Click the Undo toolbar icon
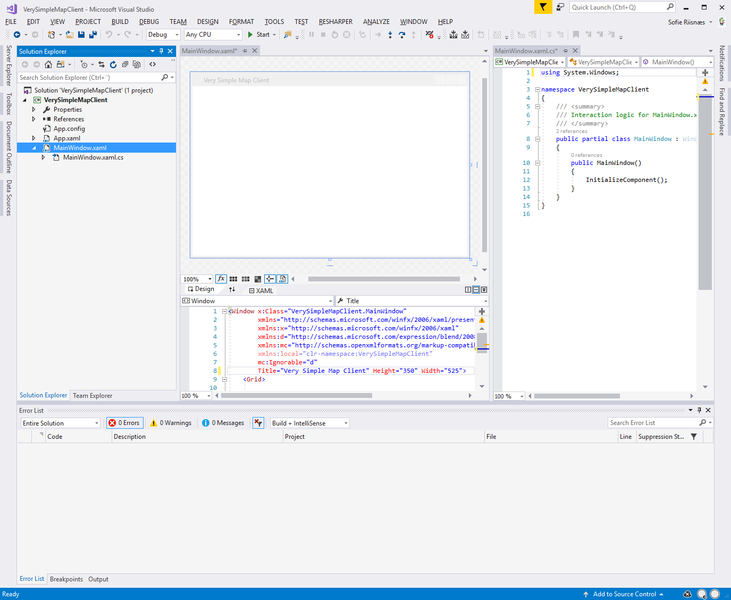This screenshot has height=600, width=731. point(109,34)
